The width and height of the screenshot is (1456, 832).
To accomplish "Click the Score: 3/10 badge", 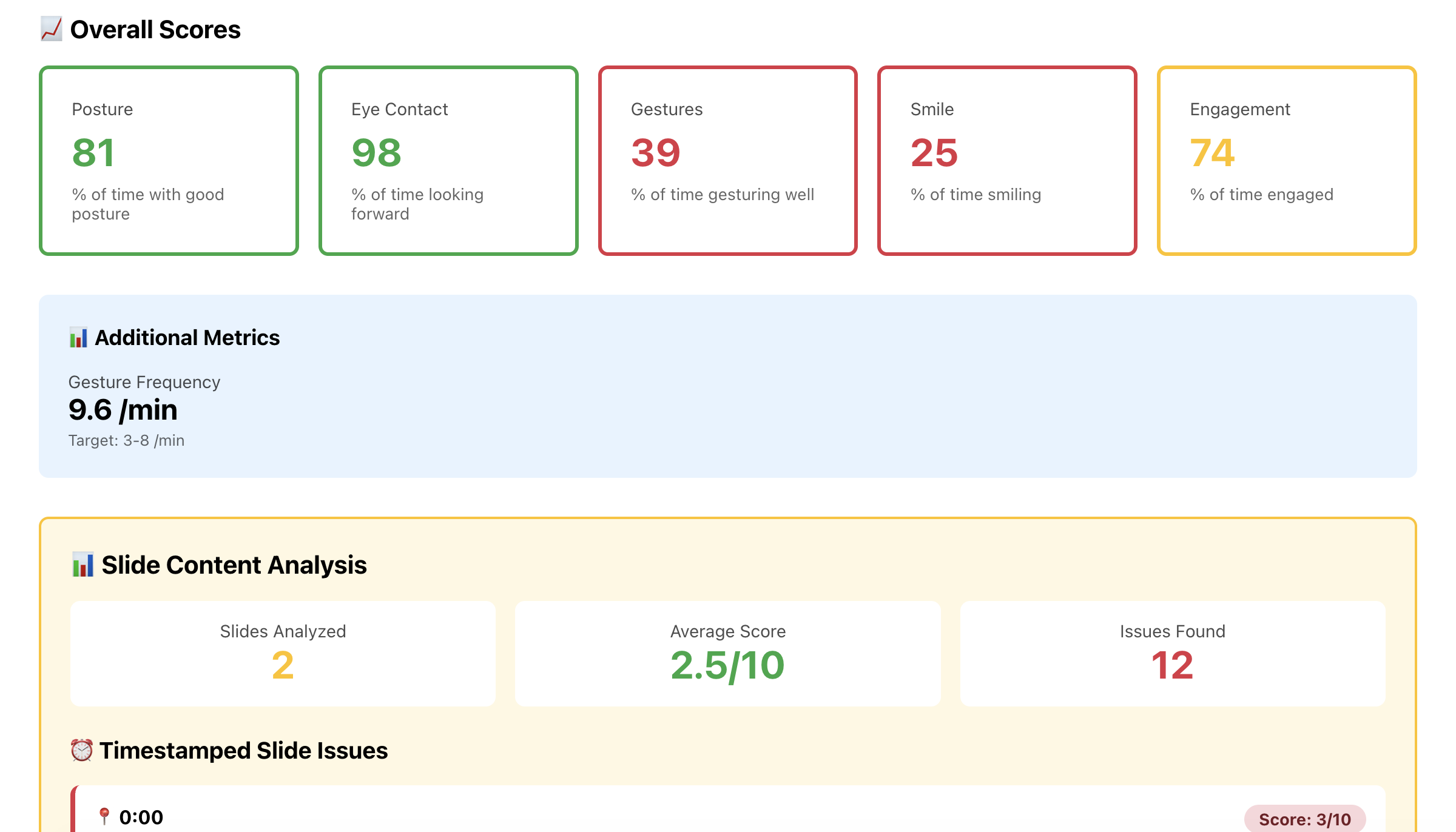I will tap(1304, 819).
